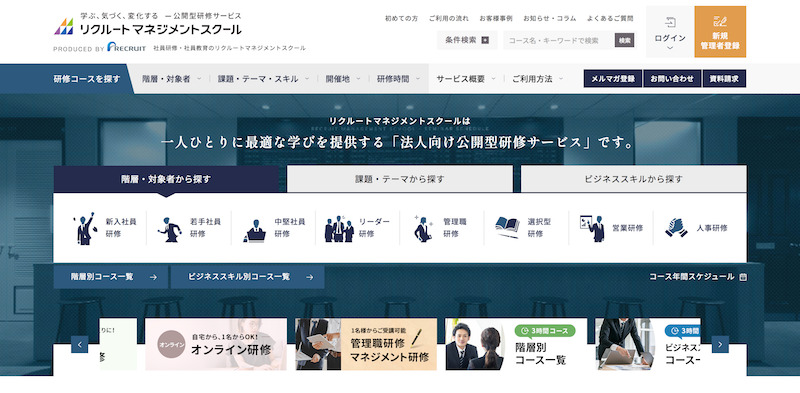Click the 研修コースを探す navigation label
800x393 pixels.
coord(87,79)
